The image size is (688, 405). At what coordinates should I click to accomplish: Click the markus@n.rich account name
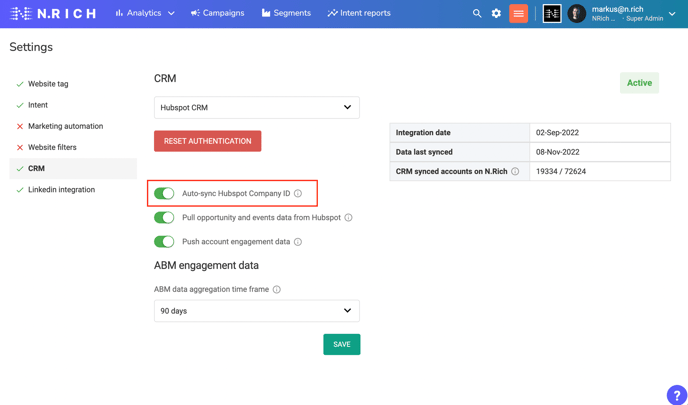coord(617,9)
